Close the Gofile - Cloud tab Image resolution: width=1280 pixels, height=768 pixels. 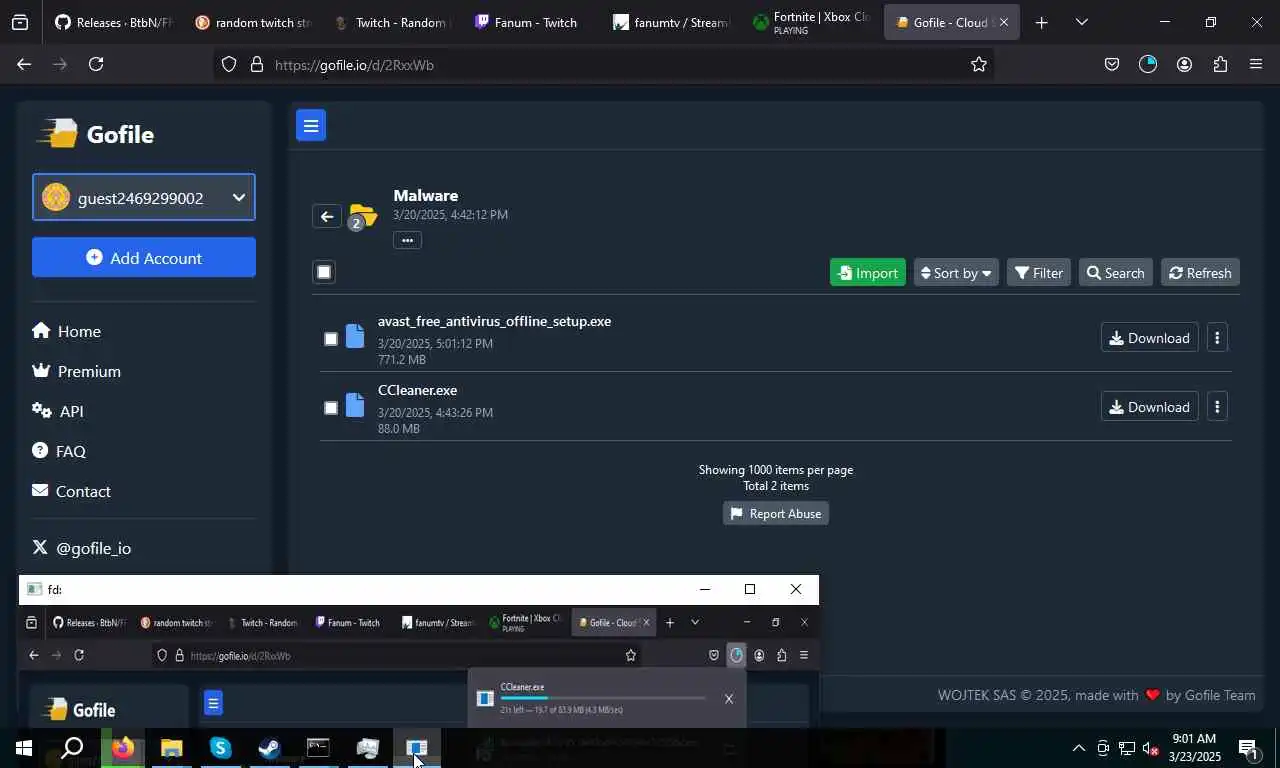pos(1003,22)
